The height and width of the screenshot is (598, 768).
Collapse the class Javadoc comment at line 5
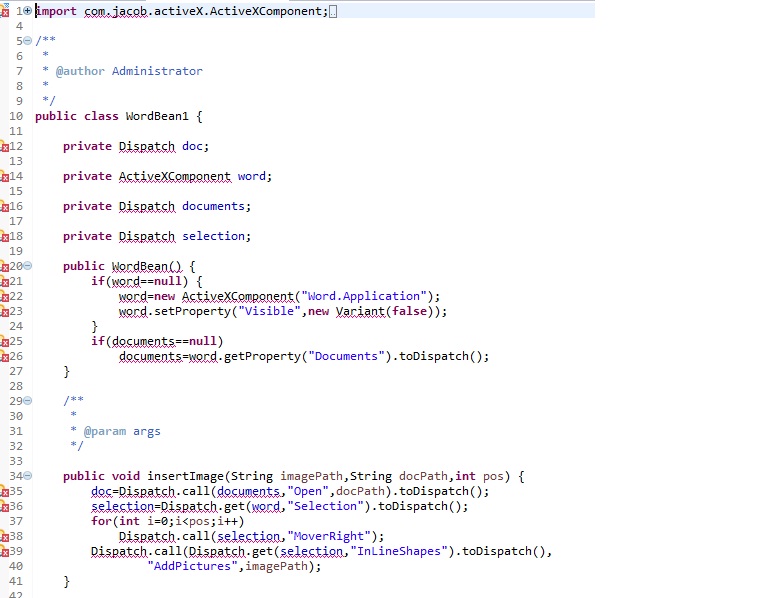(28, 40)
